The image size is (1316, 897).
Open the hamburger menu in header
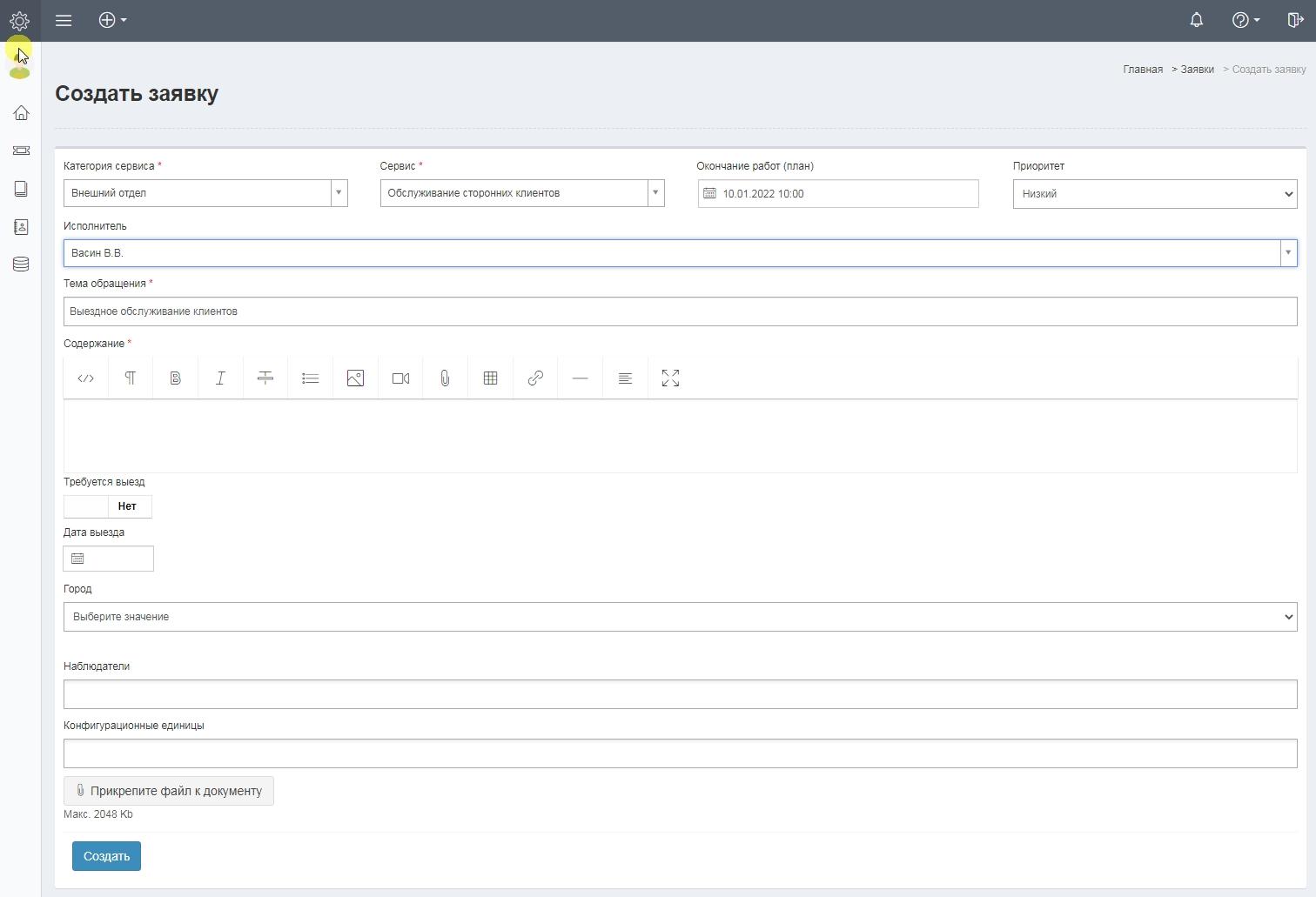pyautogui.click(x=64, y=20)
